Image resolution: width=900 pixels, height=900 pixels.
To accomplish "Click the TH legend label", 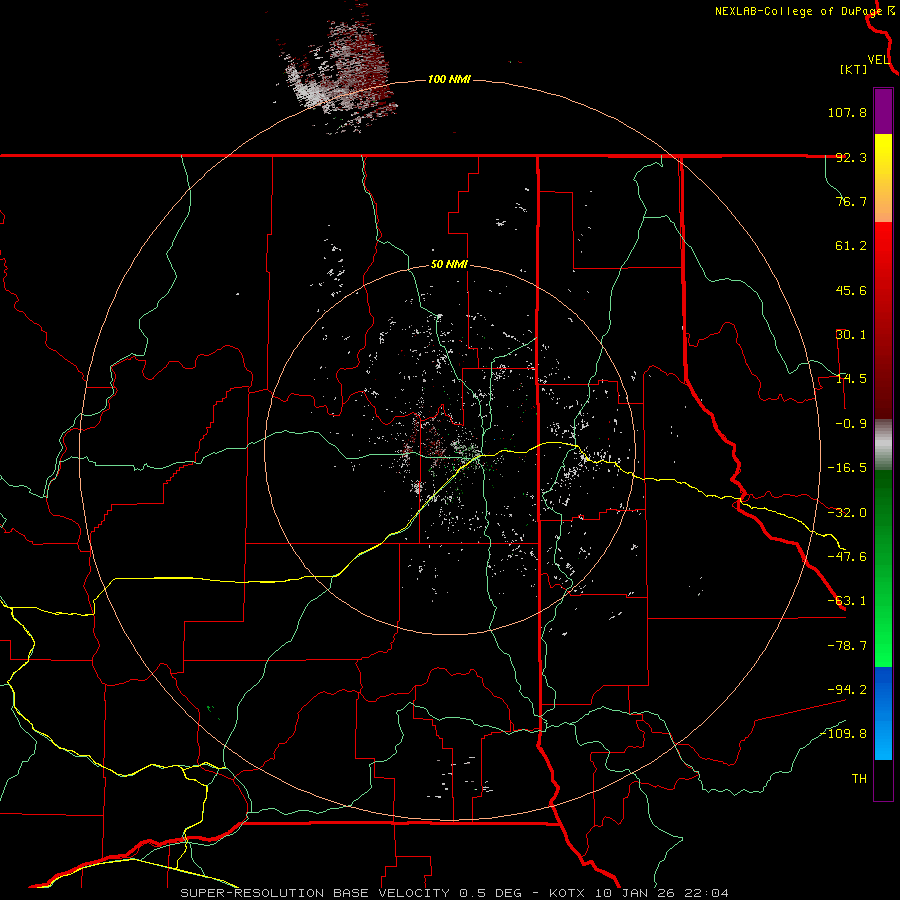I will [x=859, y=778].
